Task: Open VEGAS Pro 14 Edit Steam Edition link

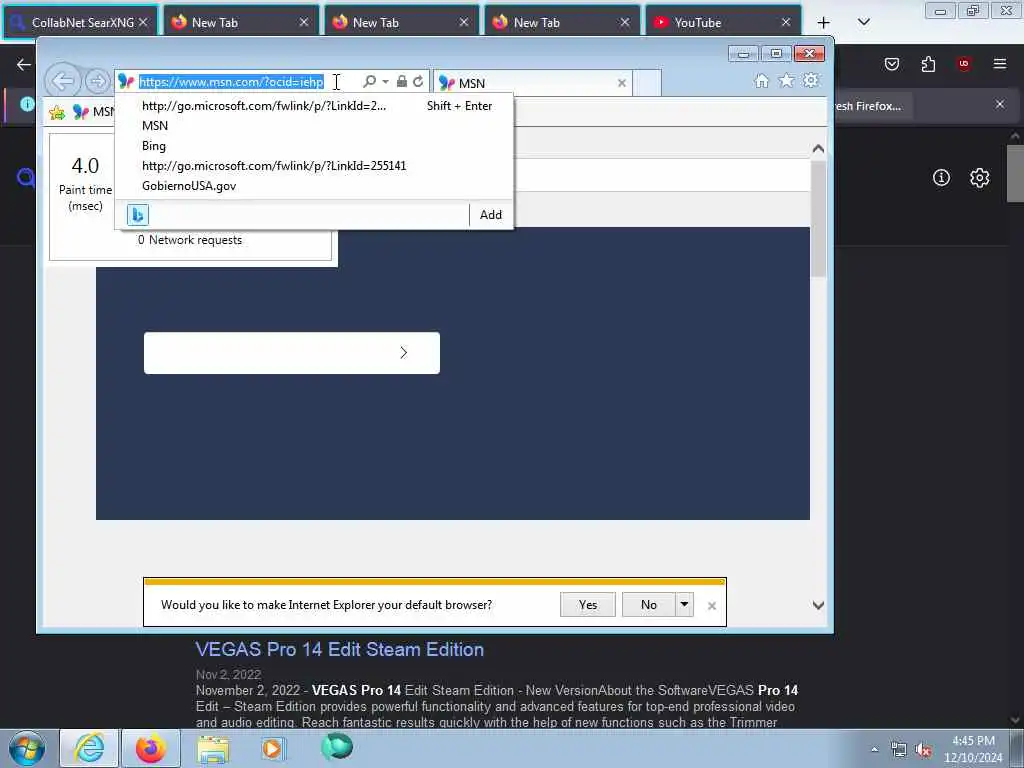Action: click(x=340, y=649)
